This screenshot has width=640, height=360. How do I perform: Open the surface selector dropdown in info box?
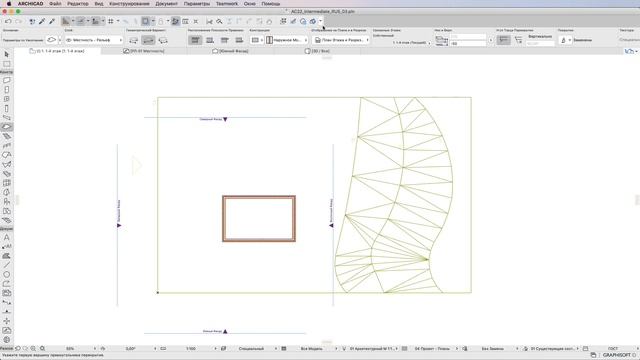[x=565, y=40]
